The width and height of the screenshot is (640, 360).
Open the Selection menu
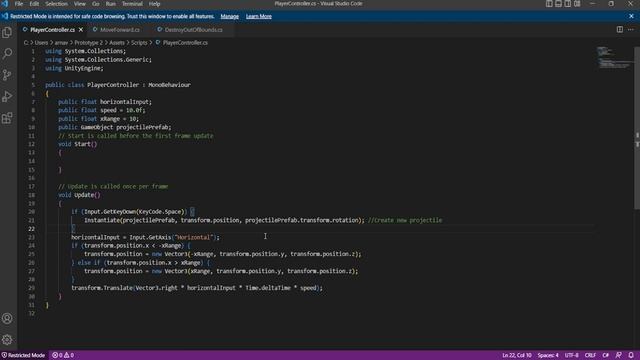(56, 4)
